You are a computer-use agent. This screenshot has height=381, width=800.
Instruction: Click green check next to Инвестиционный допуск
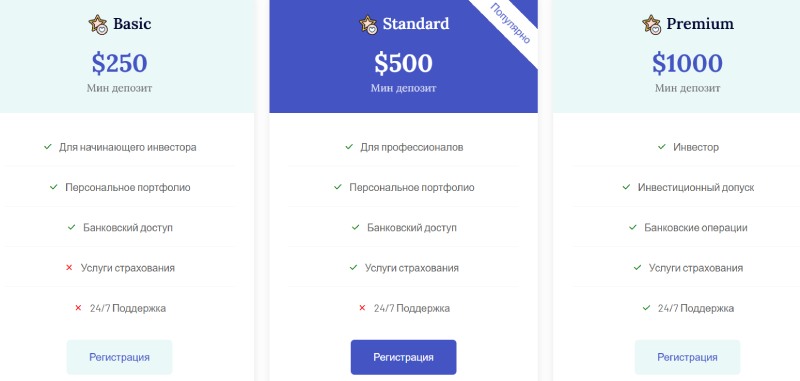click(x=627, y=187)
